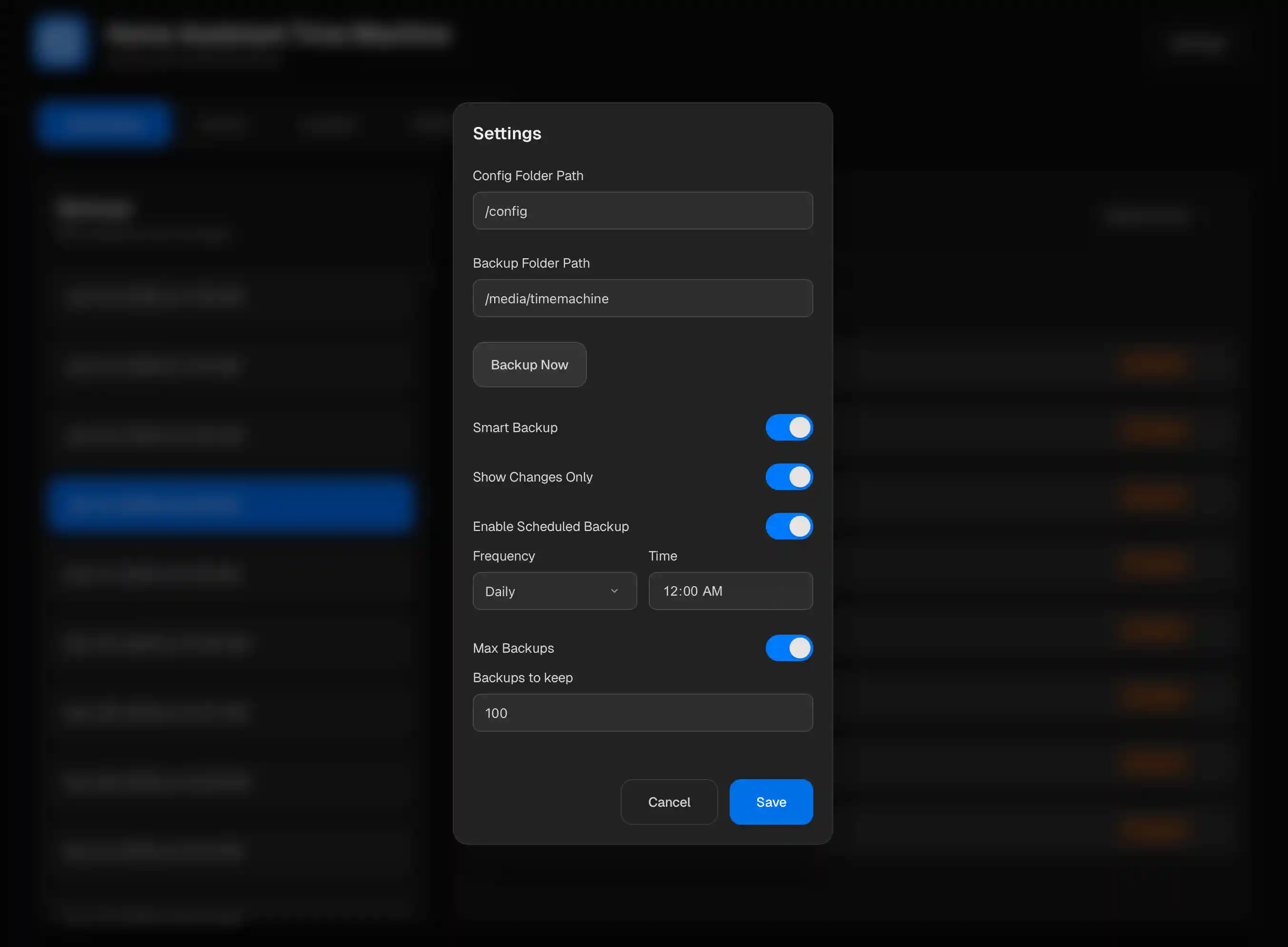Toggle the Max Backups switch
The height and width of the screenshot is (947, 1288).
(x=790, y=648)
